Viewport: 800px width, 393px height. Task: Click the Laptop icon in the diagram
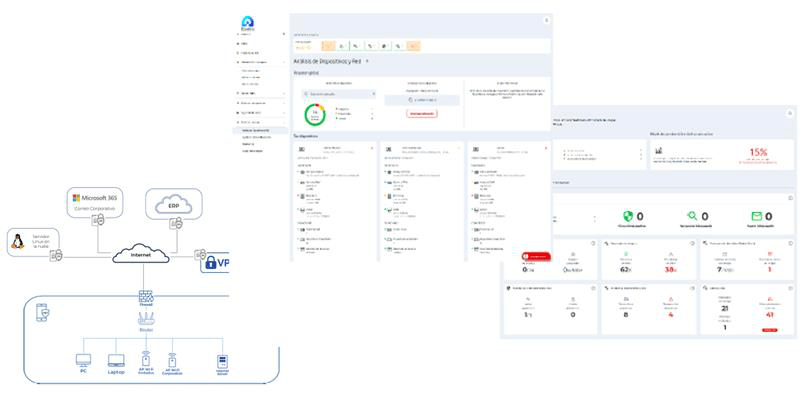click(116, 361)
